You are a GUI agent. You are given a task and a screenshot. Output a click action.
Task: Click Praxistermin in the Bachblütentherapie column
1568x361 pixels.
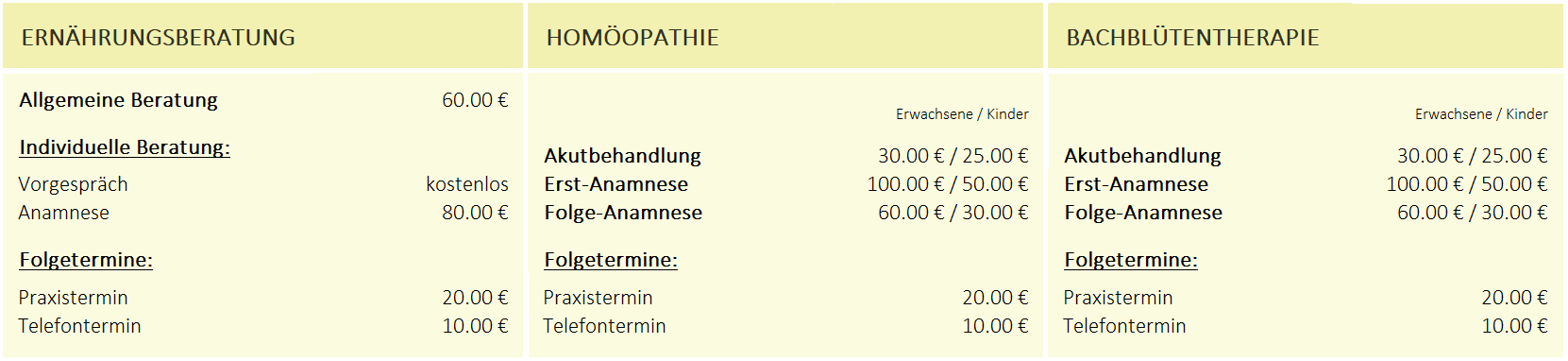click(x=1119, y=298)
